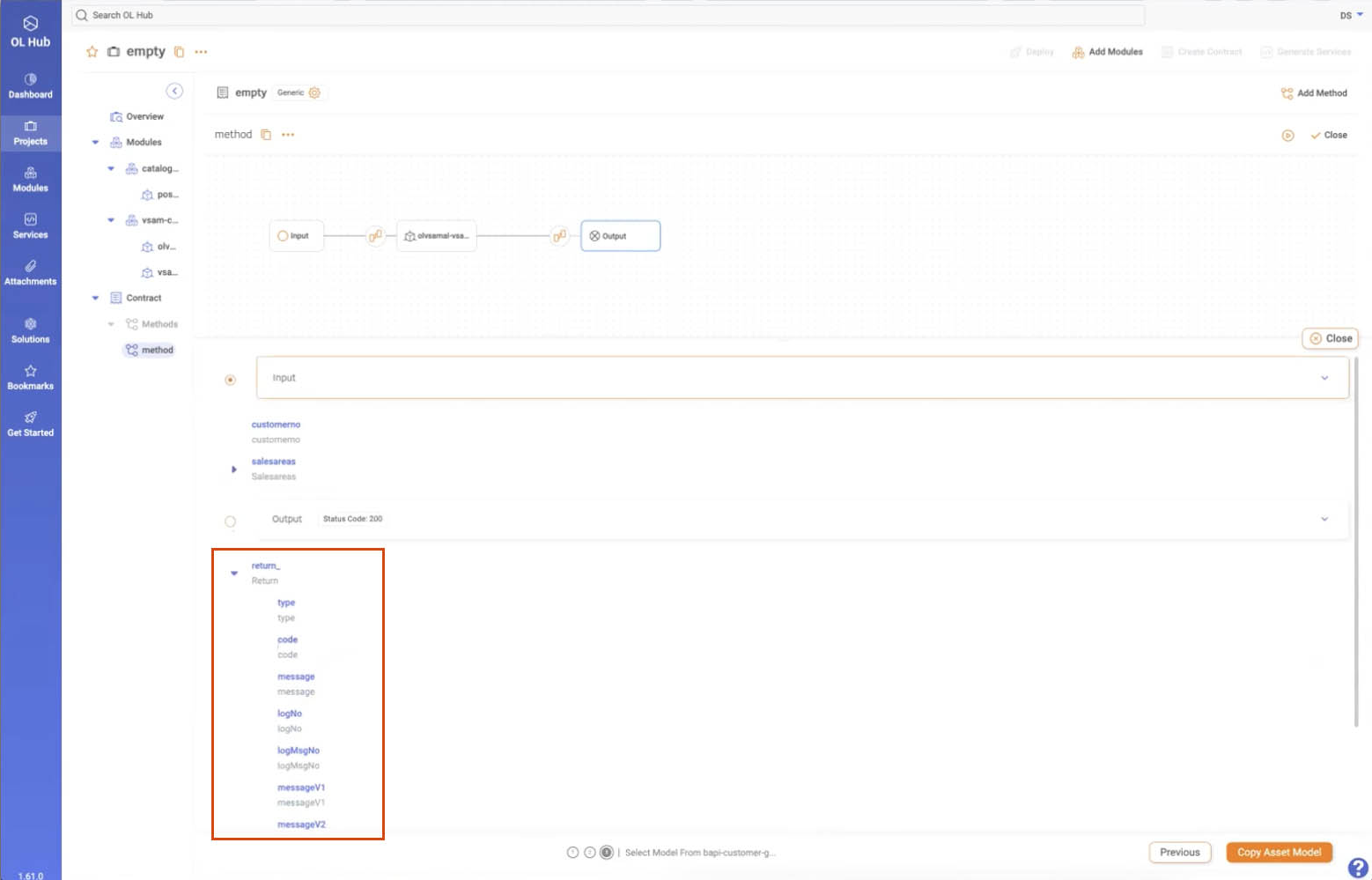The width and height of the screenshot is (1372, 880).
Task: Click the Add Modules button
Action: tap(1107, 52)
